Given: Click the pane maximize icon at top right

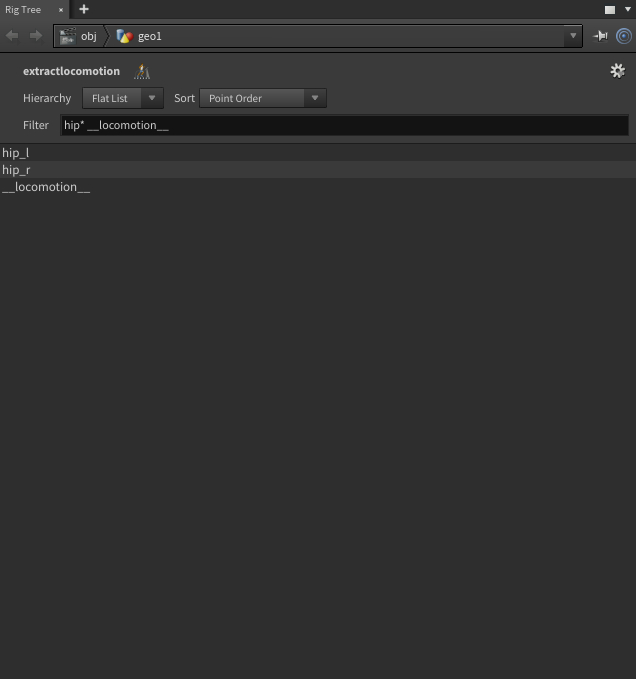Looking at the screenshot, I should [x=610, y=10].
